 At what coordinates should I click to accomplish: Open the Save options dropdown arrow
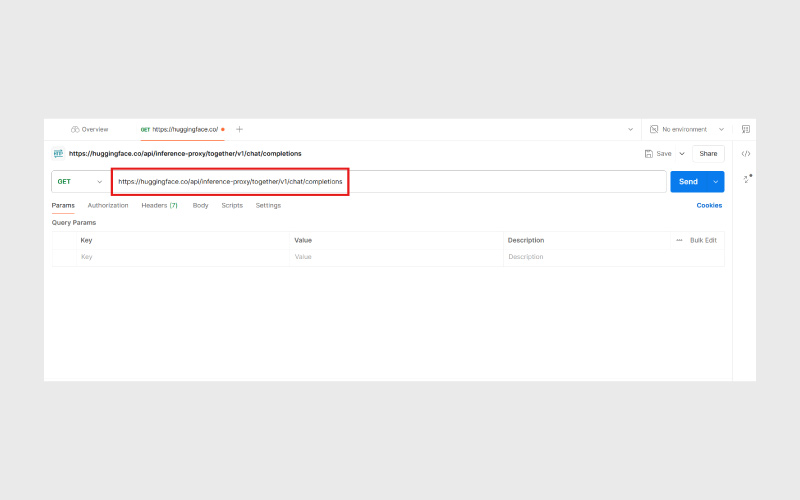pyautogui.click(x=682, y=154)
